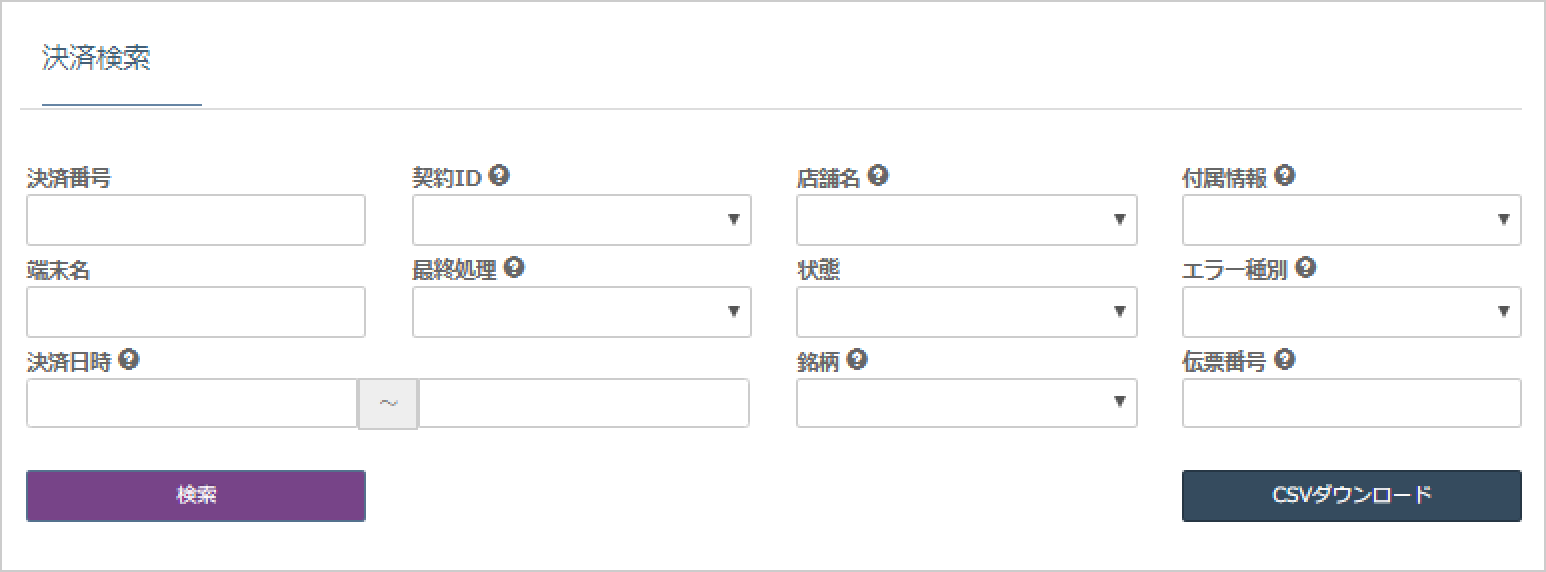Click help icon next to 伝票番号

[1285, 360]
